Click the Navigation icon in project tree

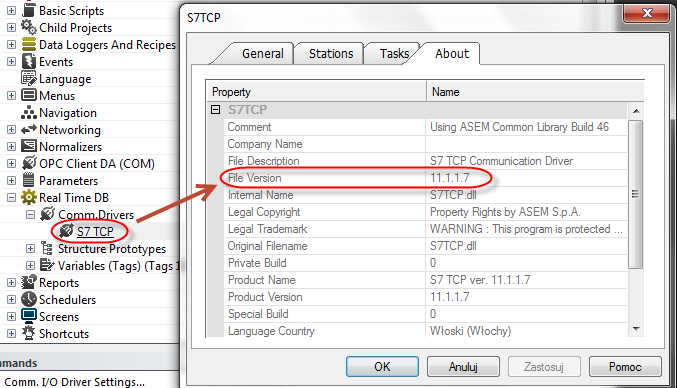(x=28, y=112)
